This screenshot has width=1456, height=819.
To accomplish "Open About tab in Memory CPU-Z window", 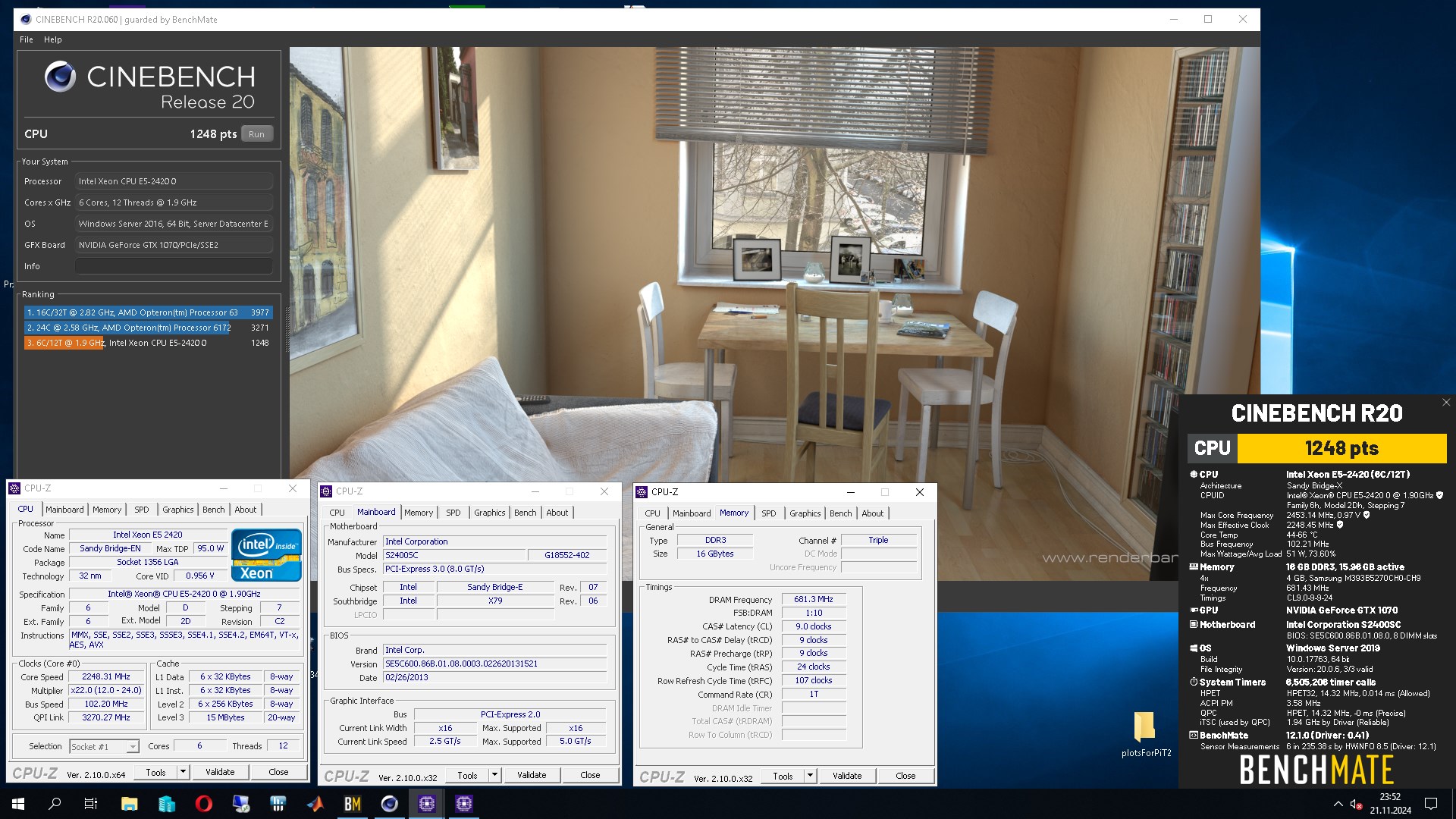I will pos(873,513).
